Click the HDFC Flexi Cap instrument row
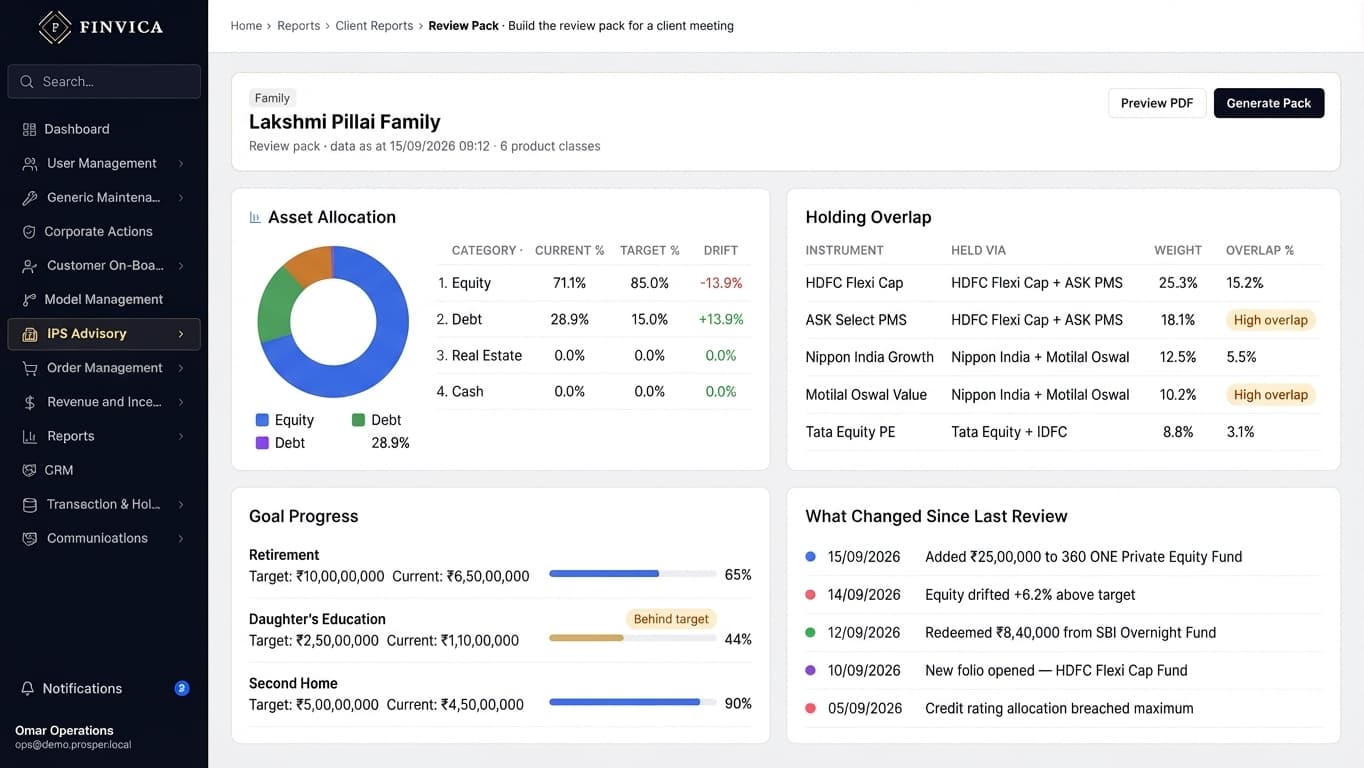This screenshot has width=1364, height=768. point(1063,283)
